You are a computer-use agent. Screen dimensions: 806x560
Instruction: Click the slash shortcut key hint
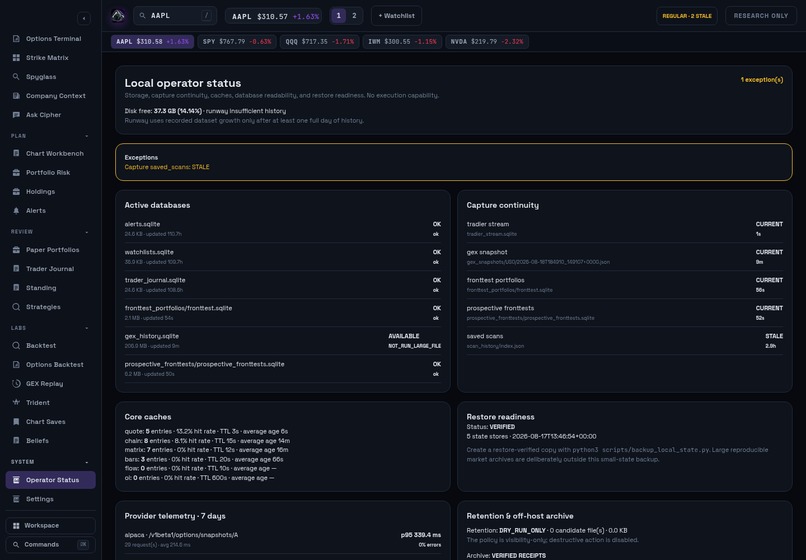tap(207, 16)
